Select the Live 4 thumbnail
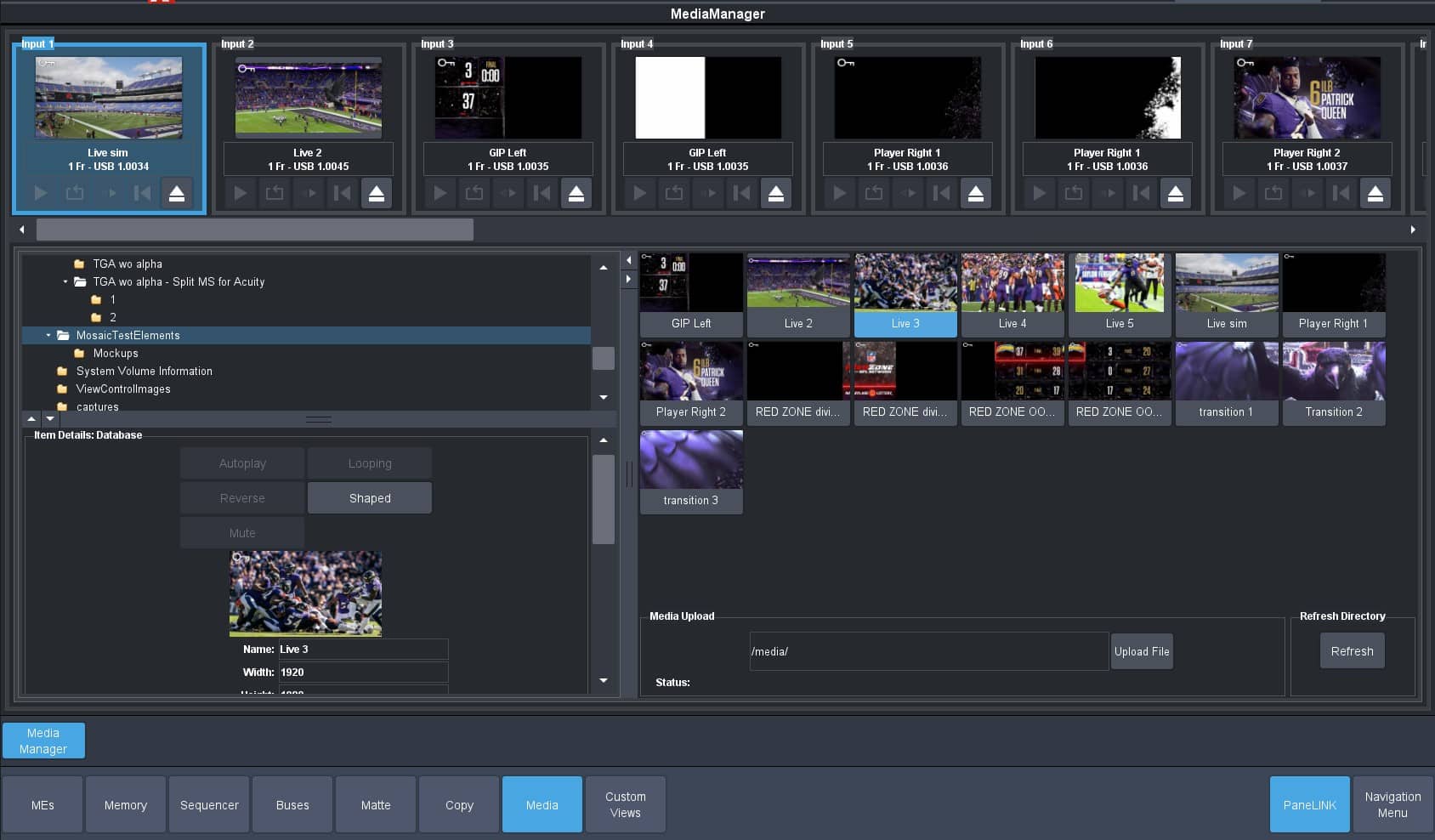The height and width of the screenshot is (840, 1435). click(1012, 294)
